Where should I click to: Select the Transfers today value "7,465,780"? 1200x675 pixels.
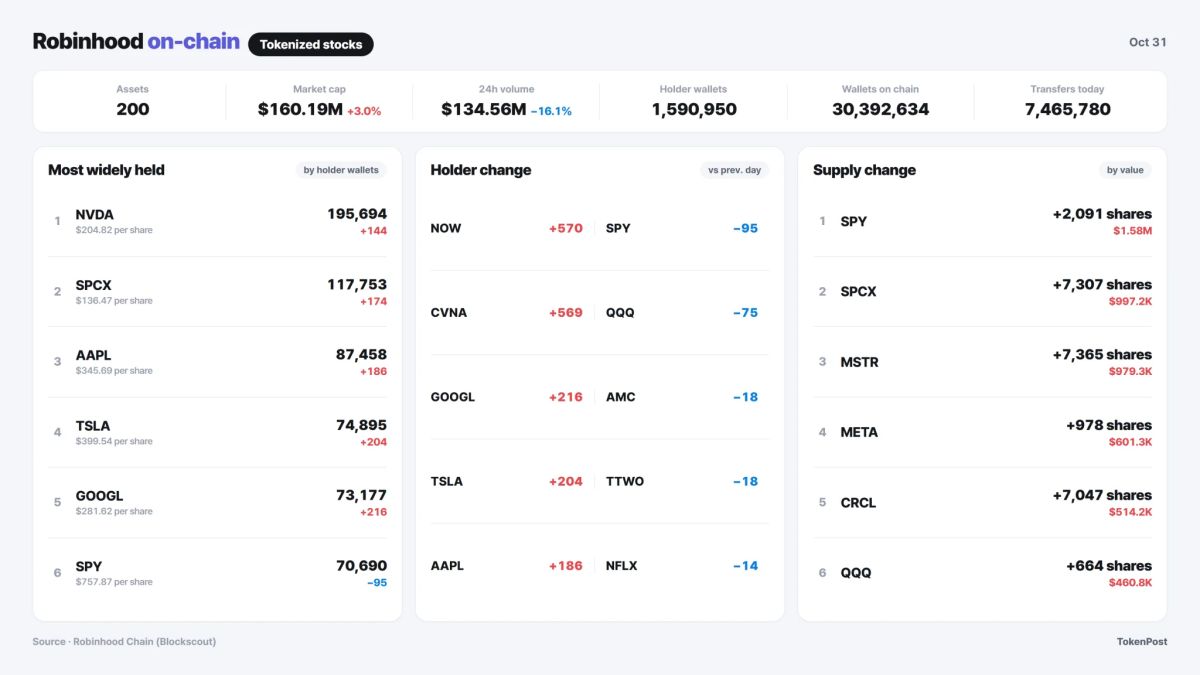1067,110
